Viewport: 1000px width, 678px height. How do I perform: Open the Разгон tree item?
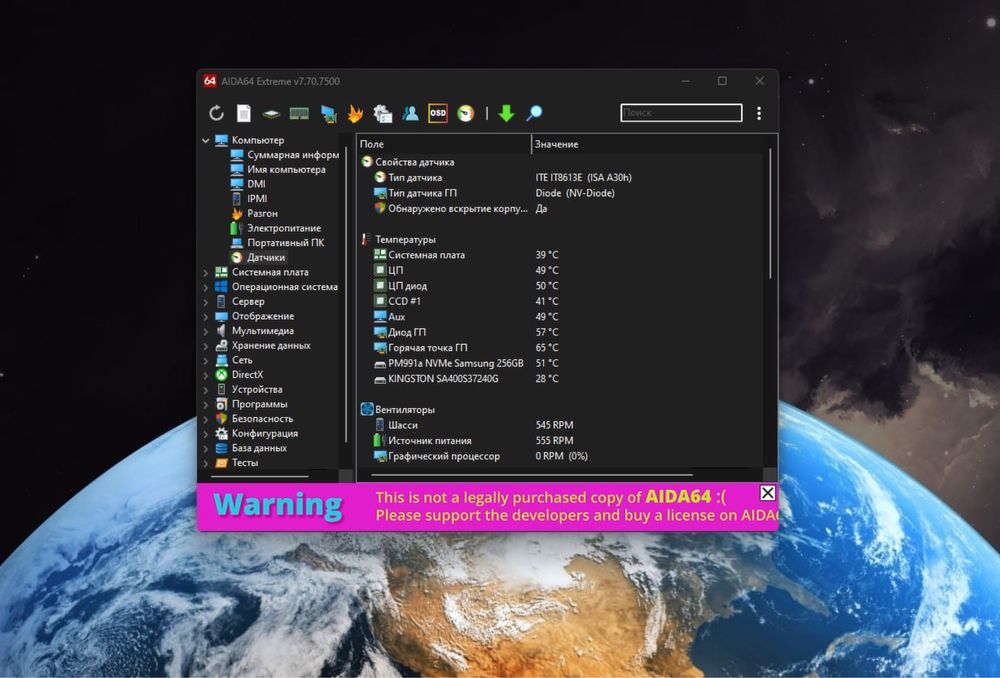254,213
